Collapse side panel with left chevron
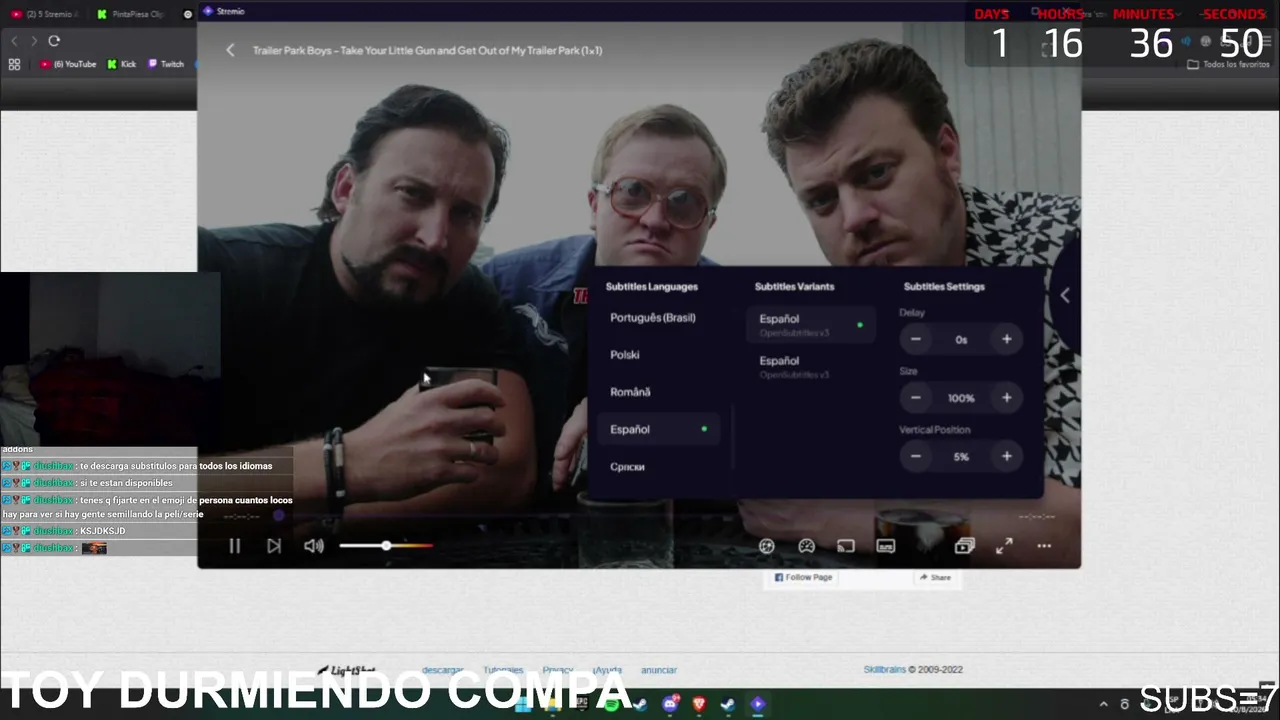1280x720 pixels. 1065,295
